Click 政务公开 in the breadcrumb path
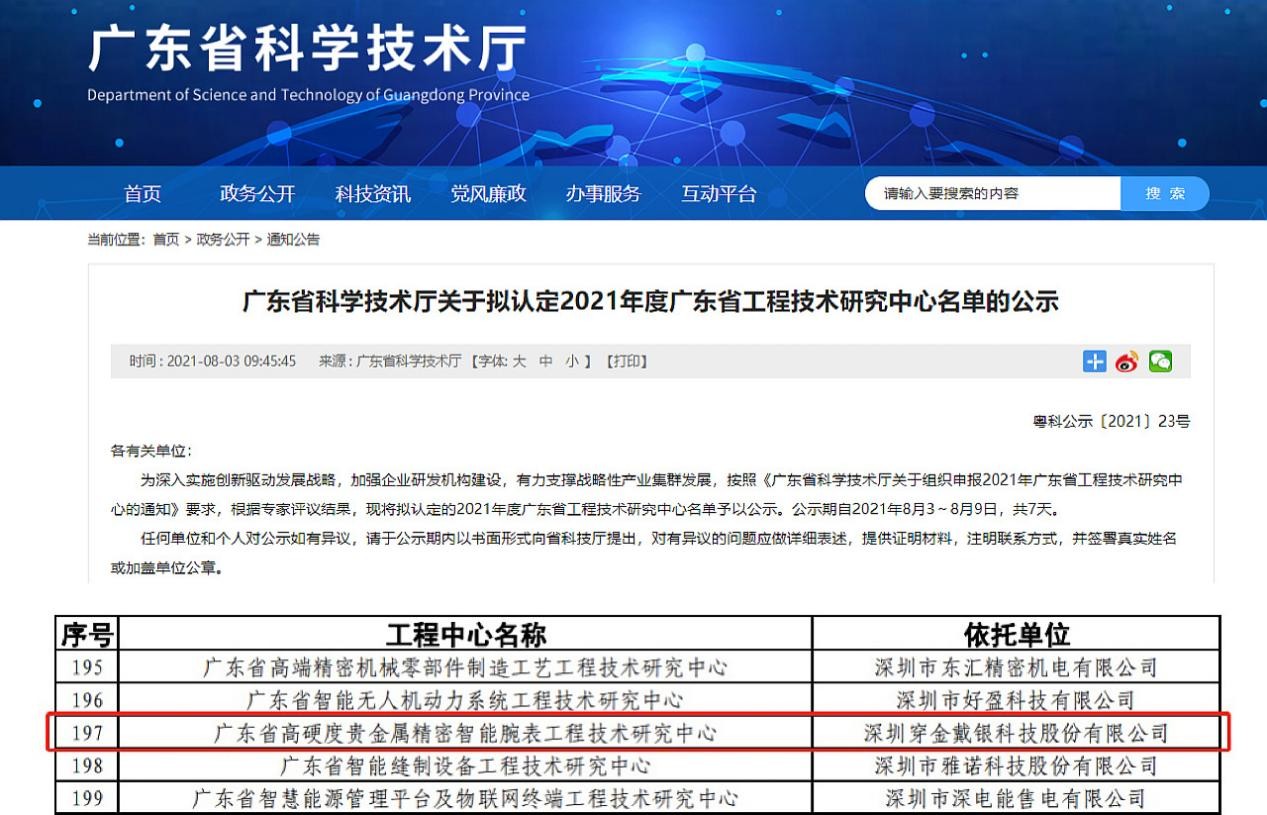 223,239
